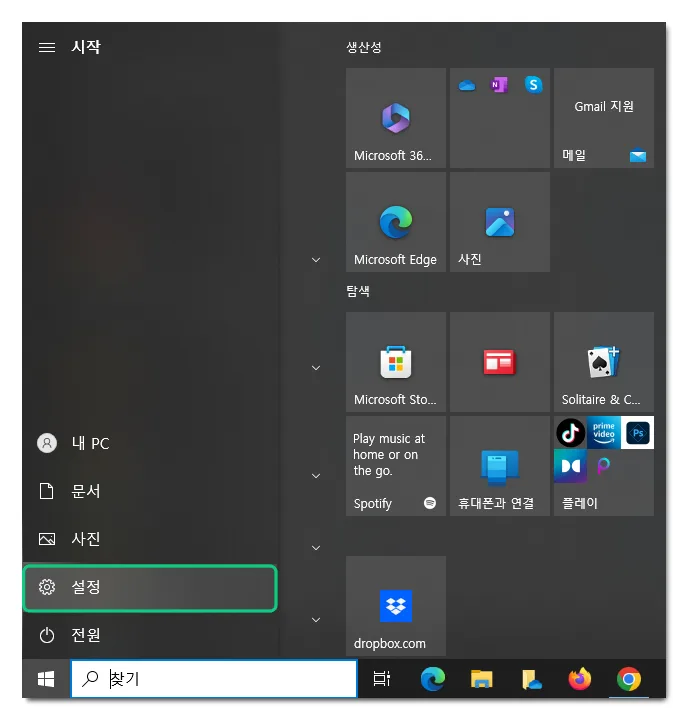Launch Skype from the folder tile
Viewport: 688px width, 720px height.
pos(533,85)
